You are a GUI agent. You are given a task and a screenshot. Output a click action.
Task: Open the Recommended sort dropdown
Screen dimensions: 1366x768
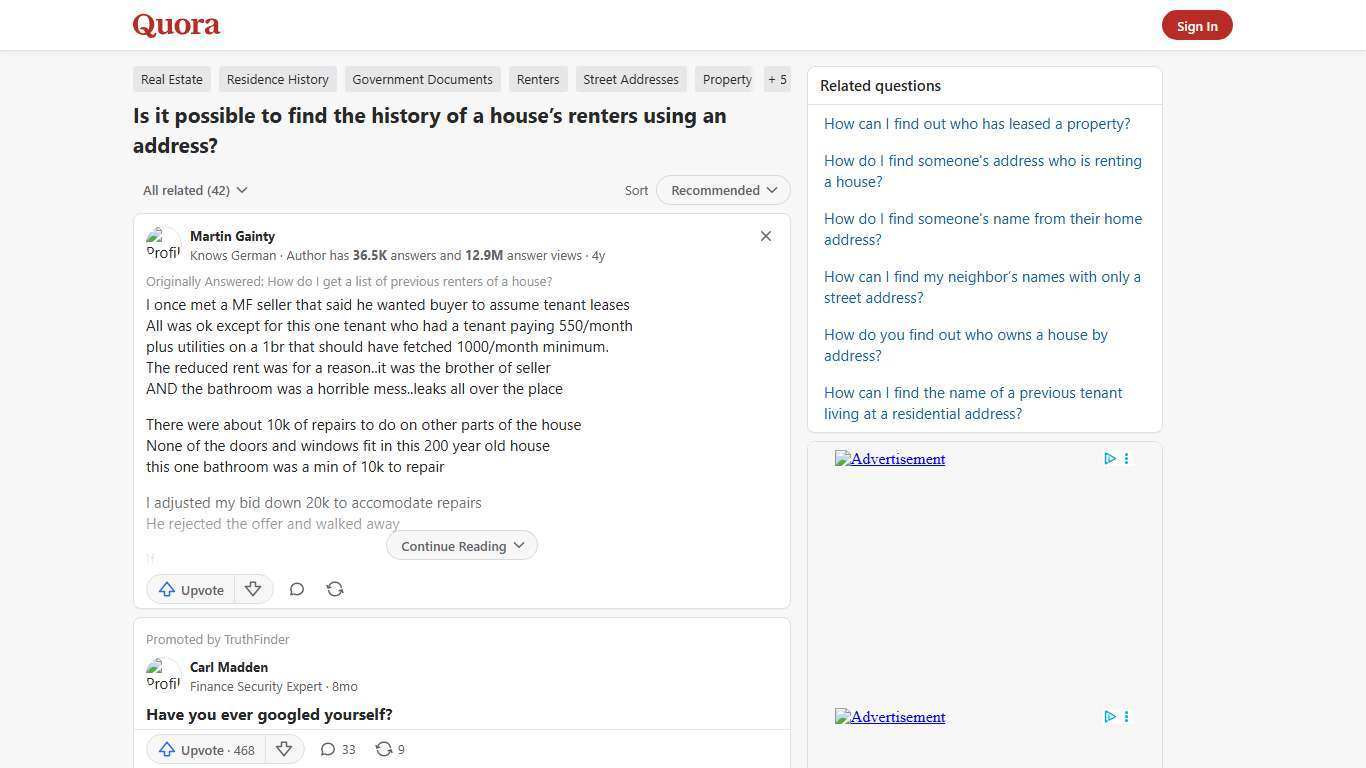(x=722, y=190)
